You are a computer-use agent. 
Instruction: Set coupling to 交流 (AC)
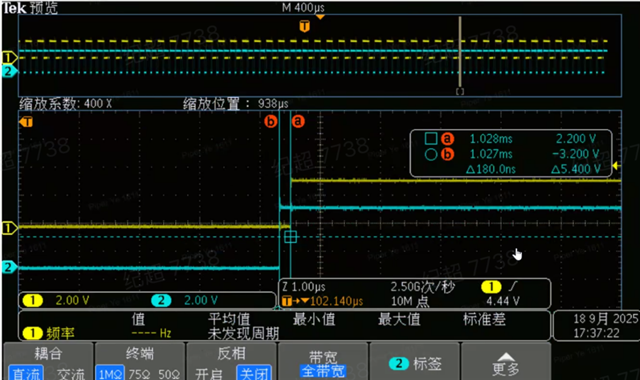click(x=70, y=373)
